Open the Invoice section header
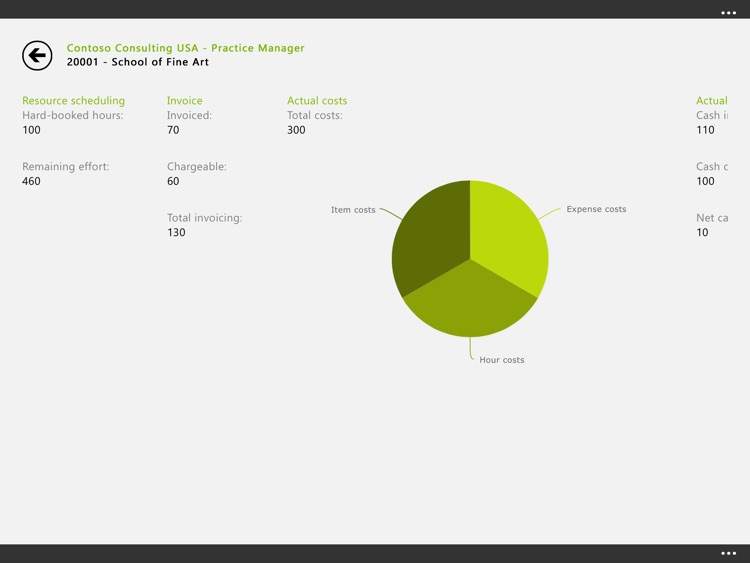 [185, 100]
